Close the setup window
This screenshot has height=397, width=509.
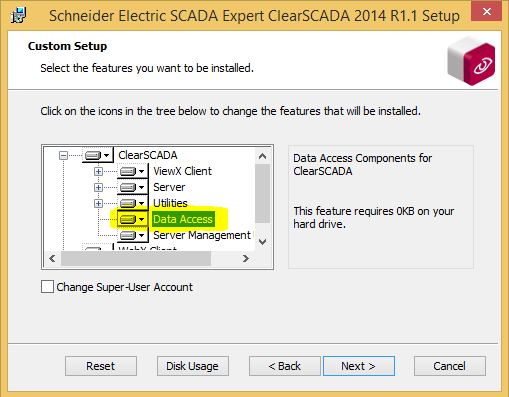487,11
